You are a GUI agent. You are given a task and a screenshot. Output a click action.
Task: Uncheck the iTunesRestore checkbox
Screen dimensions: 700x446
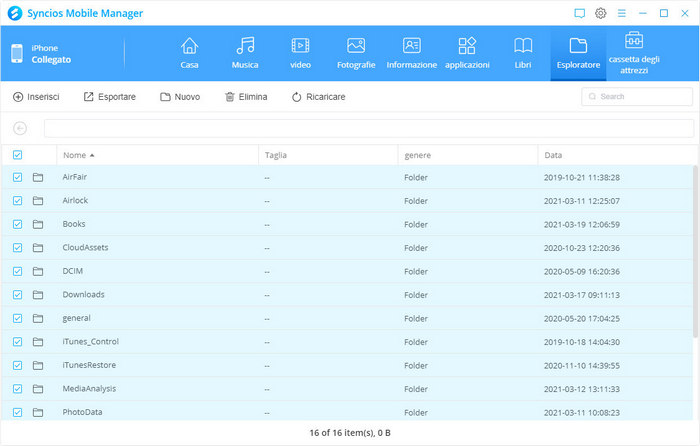[17, 365]
